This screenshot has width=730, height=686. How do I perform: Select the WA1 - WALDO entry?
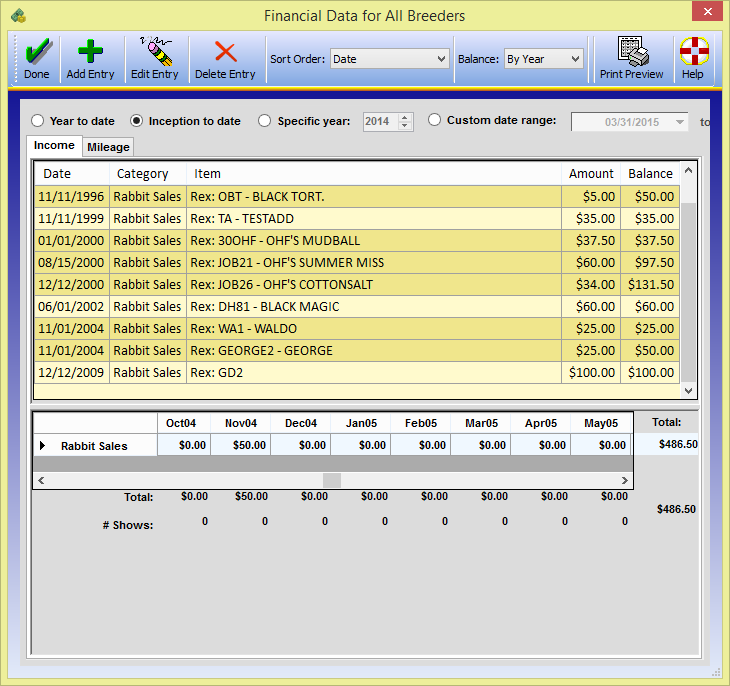point(357,328)
